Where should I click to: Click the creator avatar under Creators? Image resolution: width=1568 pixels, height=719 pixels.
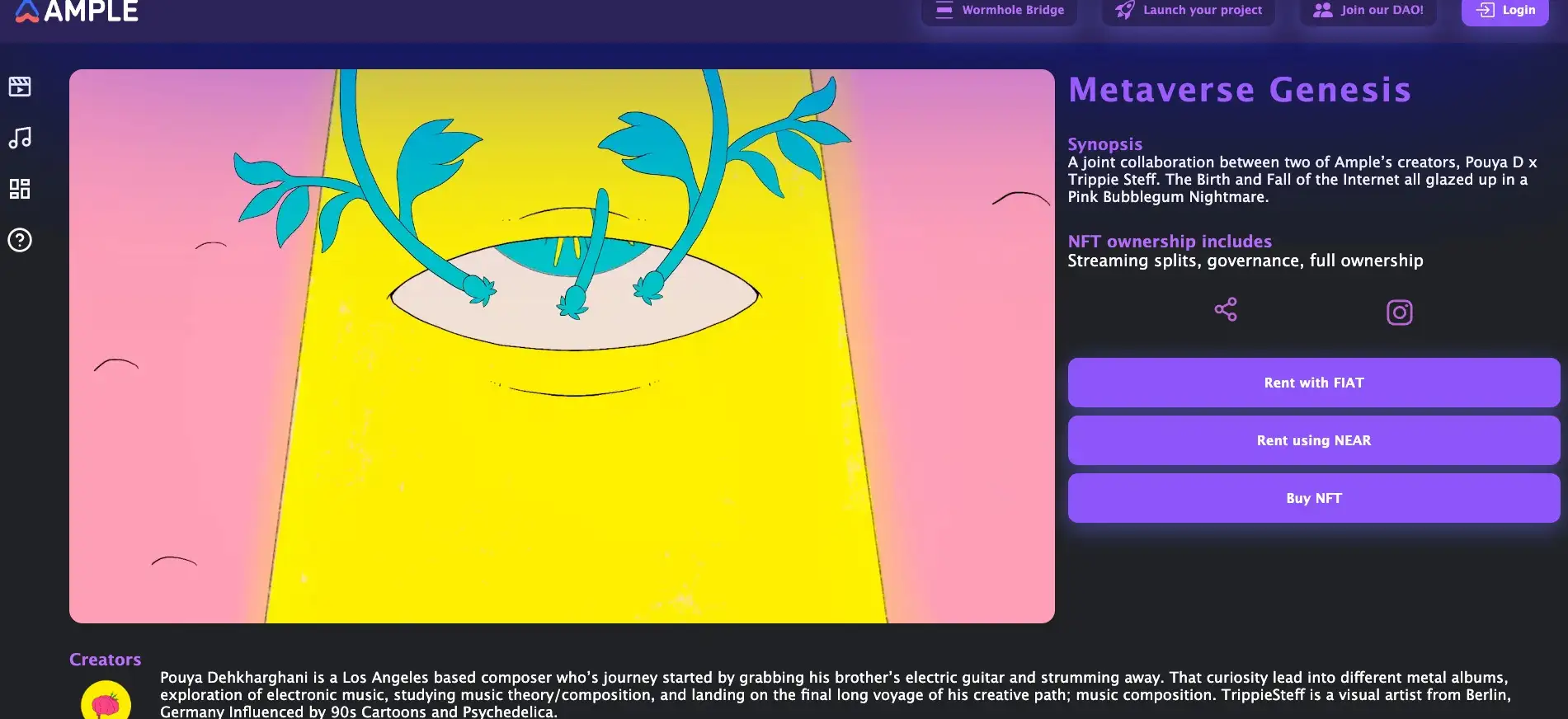point(106,701)
